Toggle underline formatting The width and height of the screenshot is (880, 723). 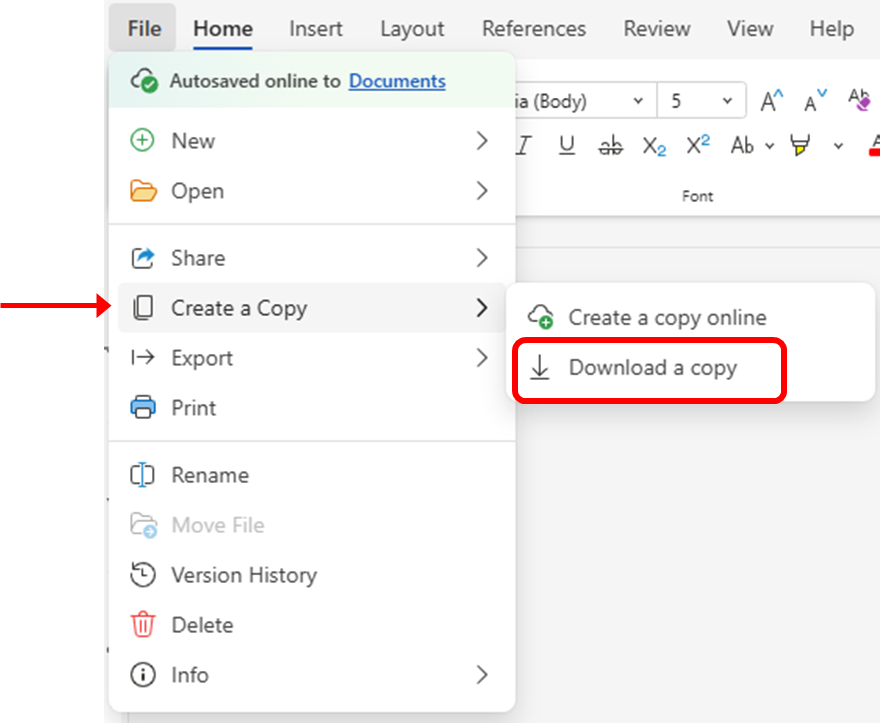(x=567, y=145)
